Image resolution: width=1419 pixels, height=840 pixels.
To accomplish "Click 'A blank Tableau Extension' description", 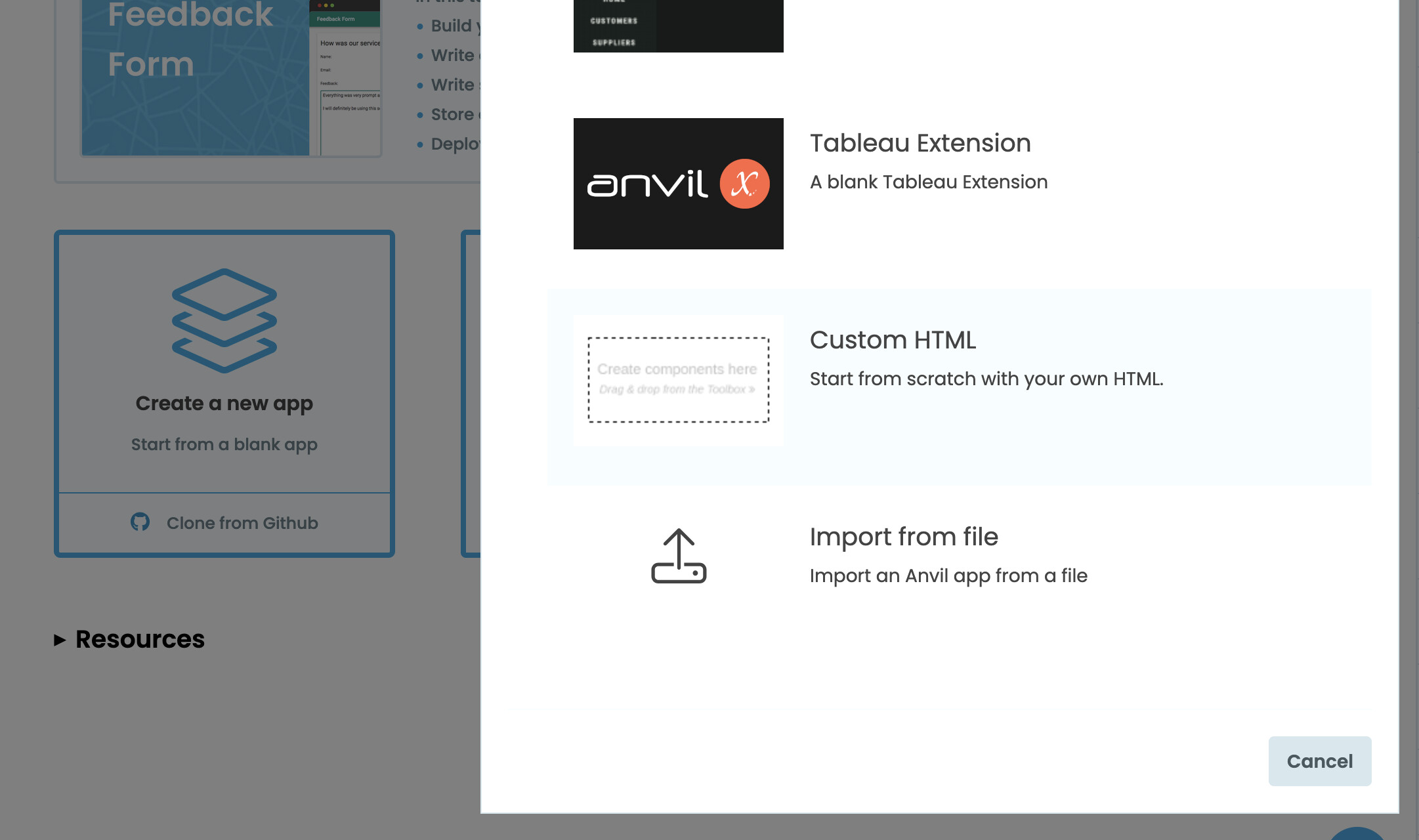I will 928,182.
